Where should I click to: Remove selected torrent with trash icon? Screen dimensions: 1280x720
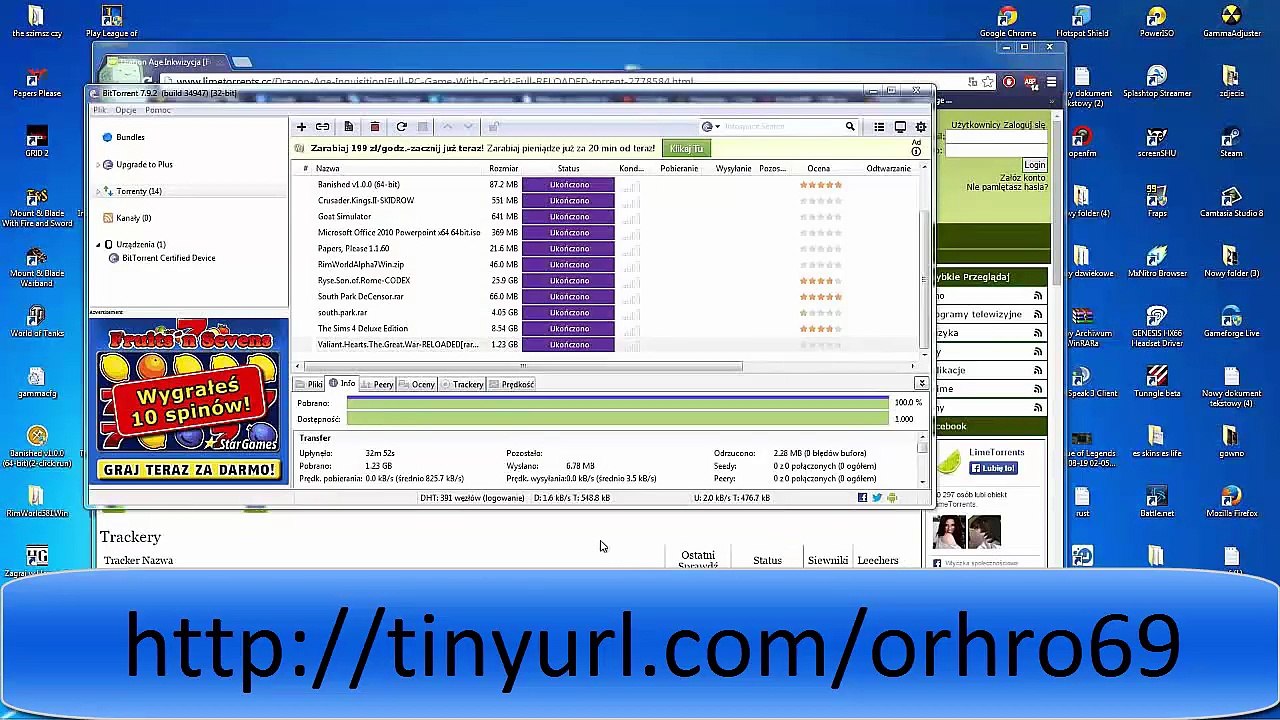click(374, 127)
